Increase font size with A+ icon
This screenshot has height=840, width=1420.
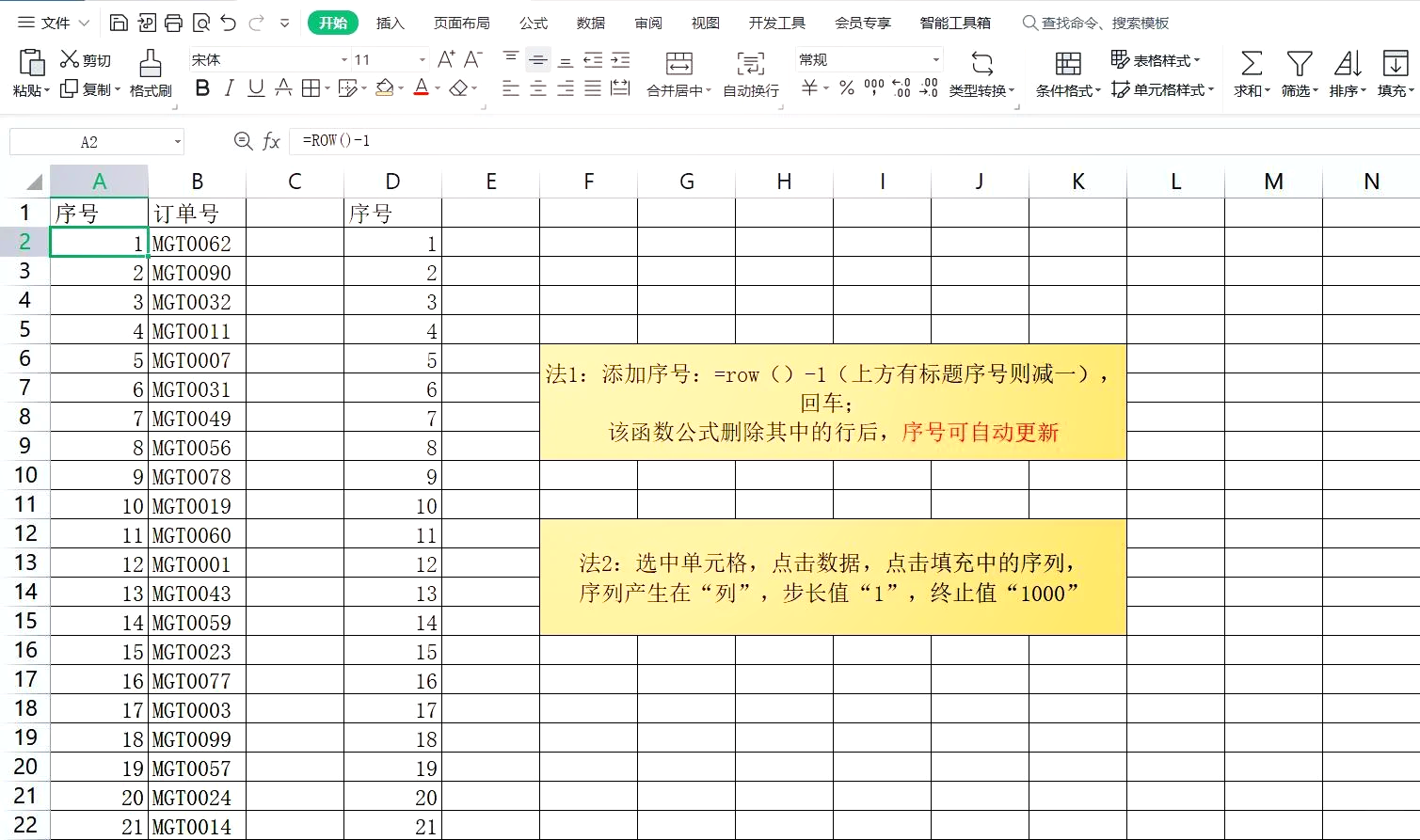click(446, 59)
